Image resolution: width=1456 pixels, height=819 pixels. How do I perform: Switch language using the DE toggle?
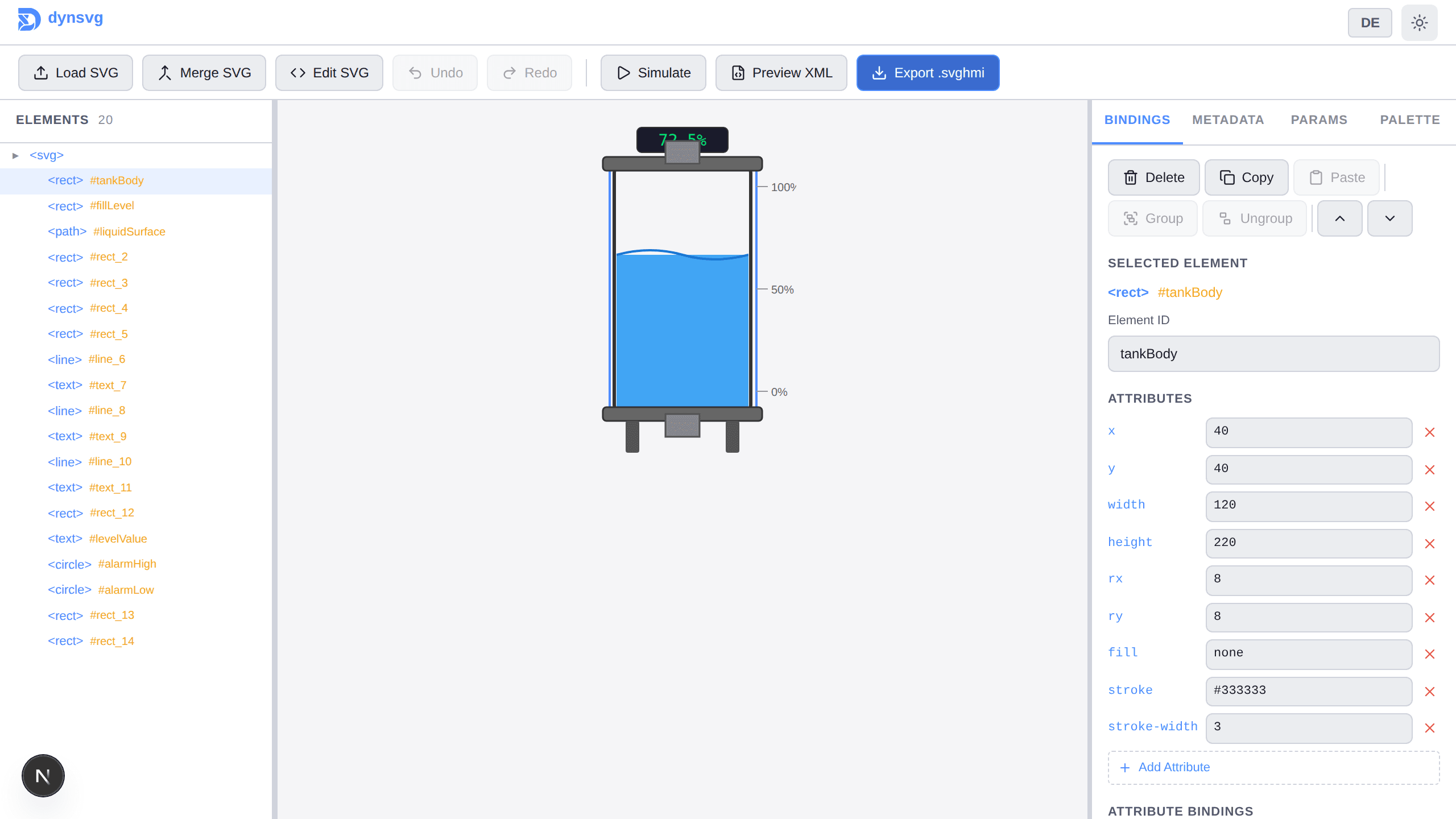1370,22
